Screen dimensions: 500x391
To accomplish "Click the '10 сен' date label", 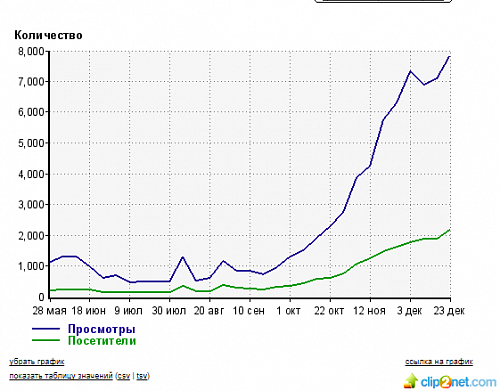I will (x=249, y=311).
